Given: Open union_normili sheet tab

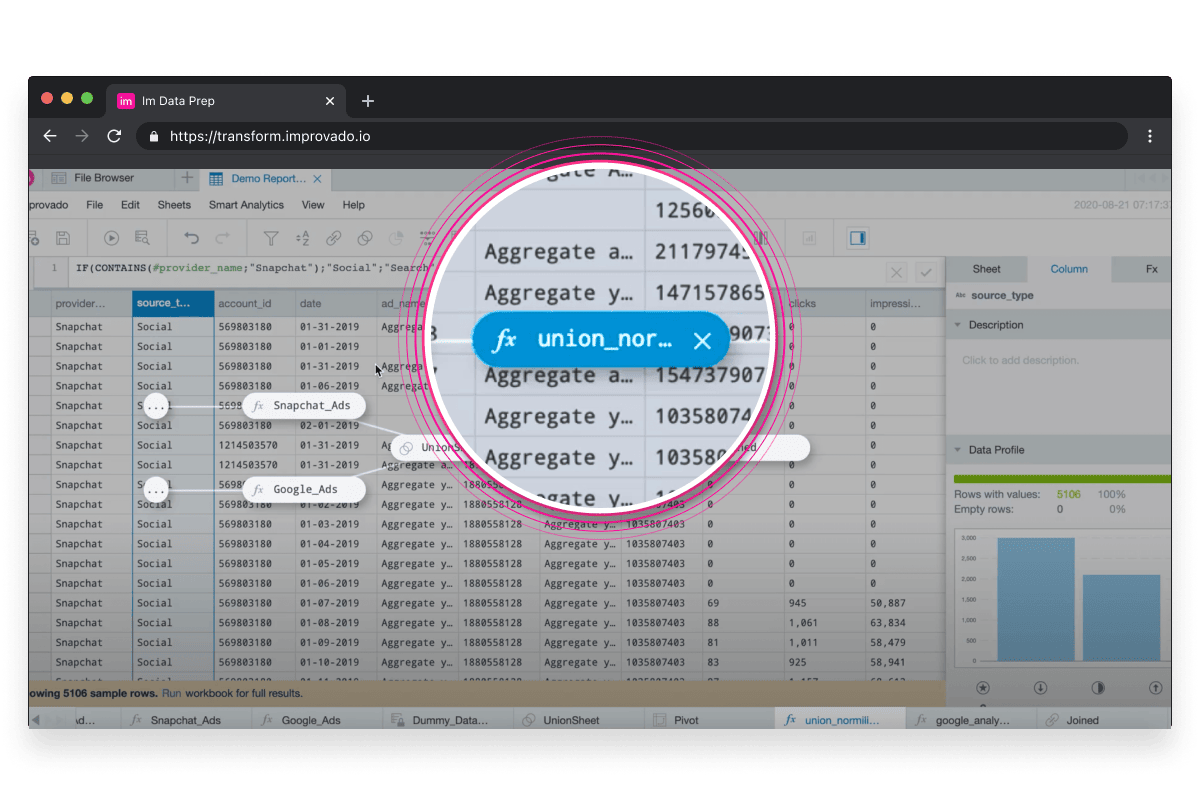Looking at the screenshot, I should point(838,720).
